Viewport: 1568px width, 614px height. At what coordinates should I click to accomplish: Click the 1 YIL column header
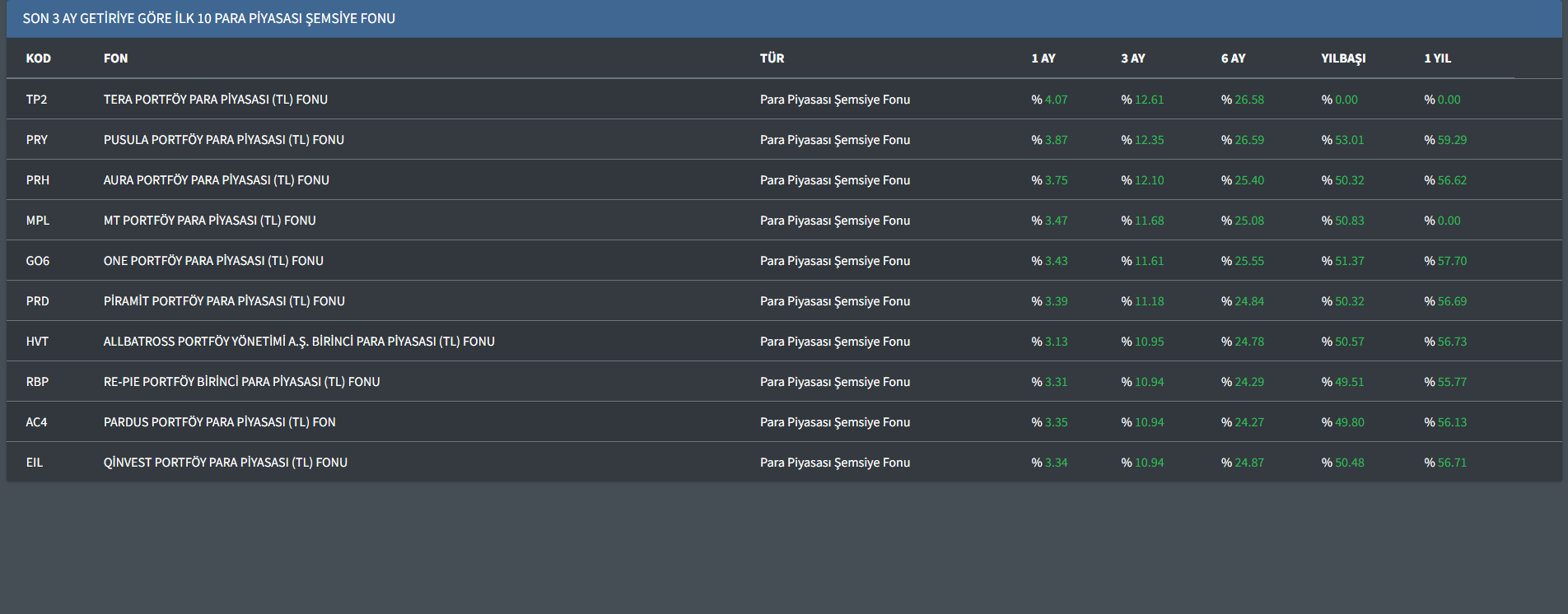[1437, 58]
